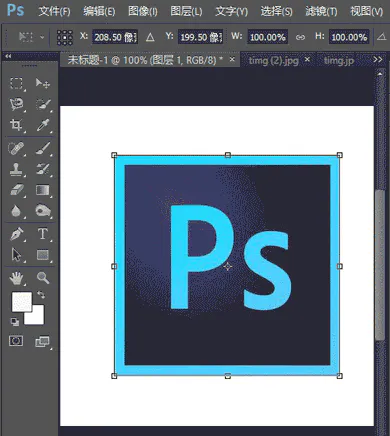Choose the Crop tool
390x436 pixels.
(16, 125)
